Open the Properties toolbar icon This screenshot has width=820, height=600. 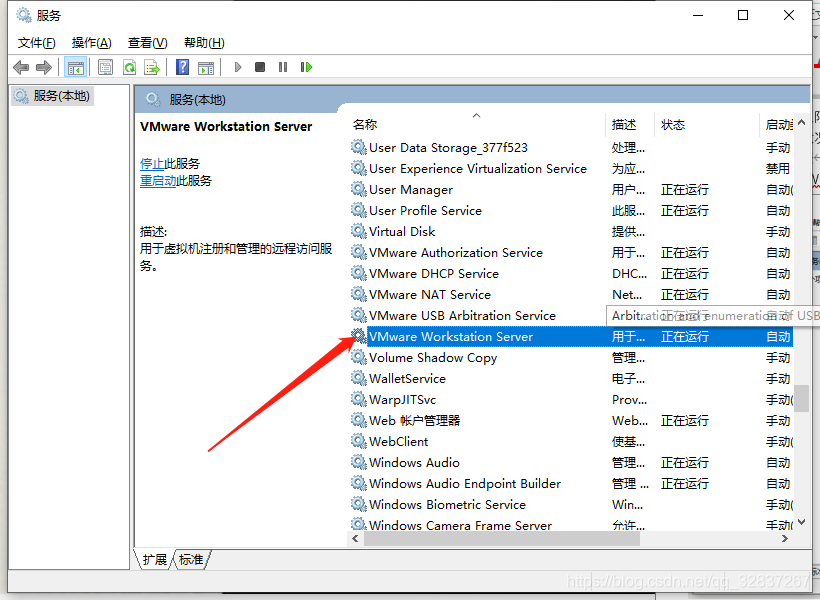[106, 67]
